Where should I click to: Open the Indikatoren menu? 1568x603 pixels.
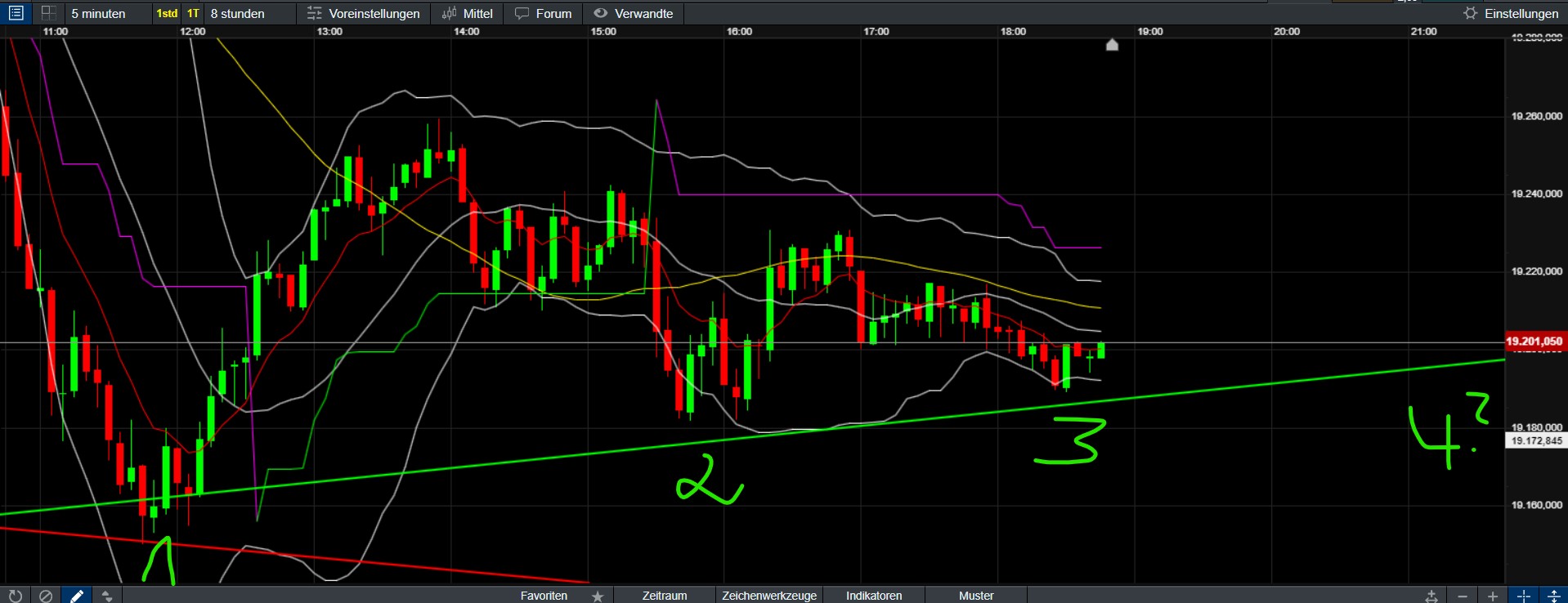[x=874, y=596]
